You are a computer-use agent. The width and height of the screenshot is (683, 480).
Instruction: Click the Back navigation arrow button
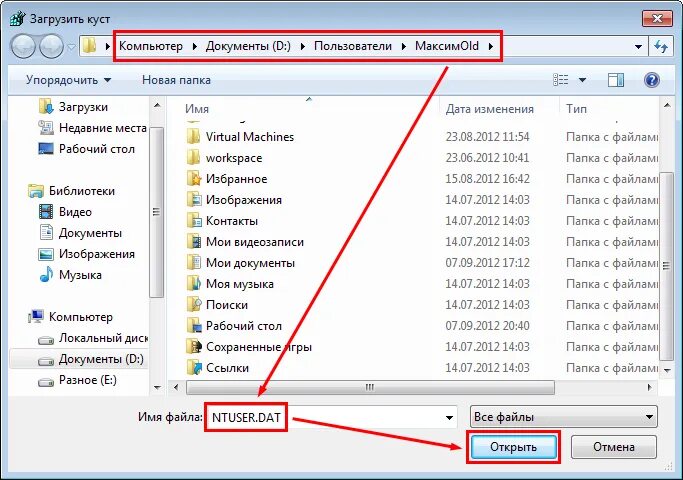point(23,46)
